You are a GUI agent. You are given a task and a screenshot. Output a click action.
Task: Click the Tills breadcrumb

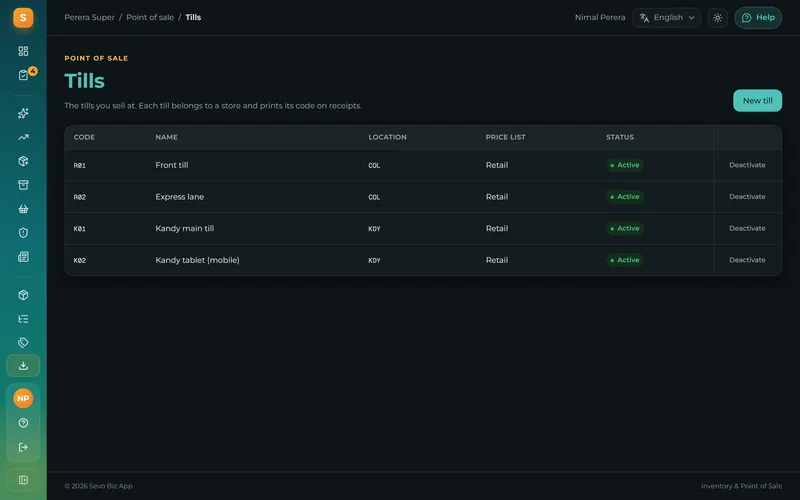click(x=193, y=17)
